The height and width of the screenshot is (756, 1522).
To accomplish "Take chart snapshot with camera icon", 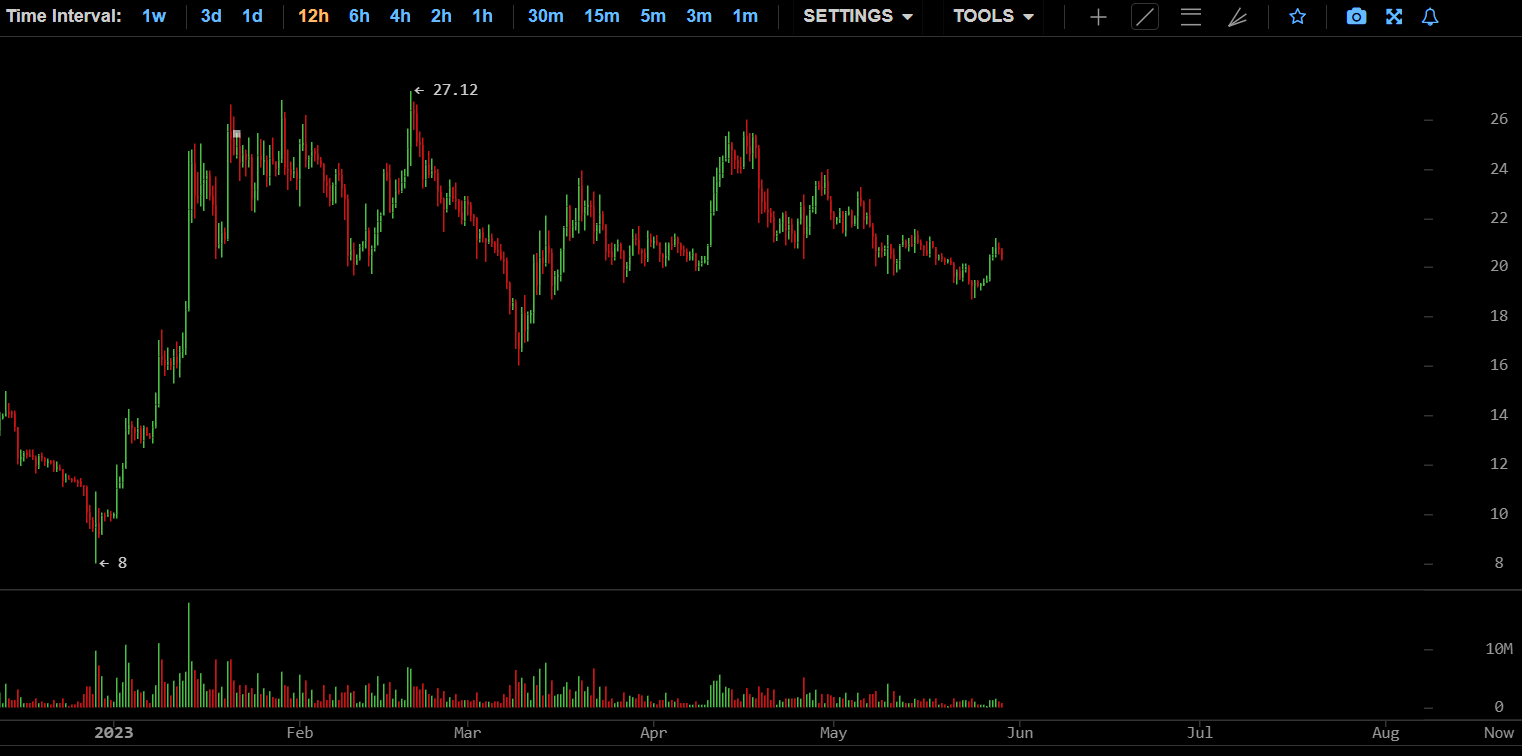I will coord(1356,17).
